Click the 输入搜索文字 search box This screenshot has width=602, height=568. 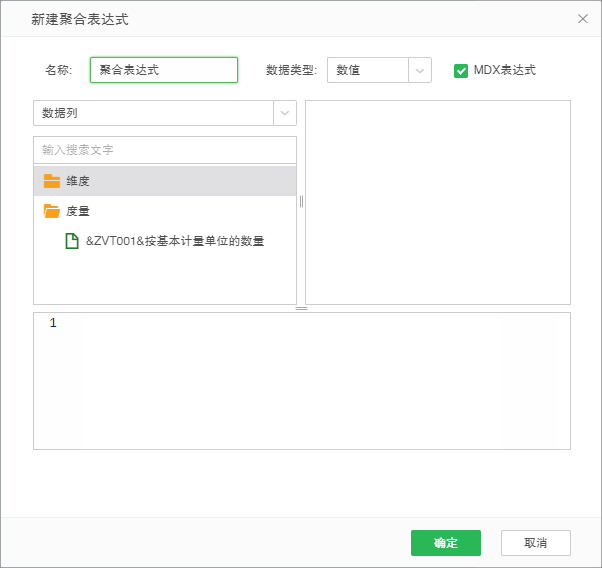click(165, 150)
